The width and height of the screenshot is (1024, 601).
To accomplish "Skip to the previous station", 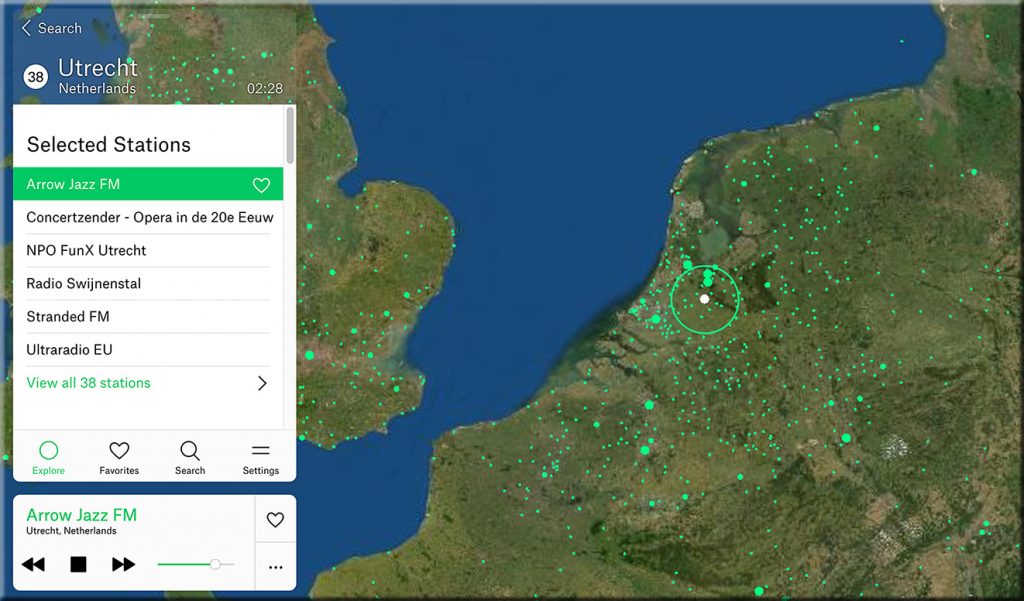I will (33, 564).
